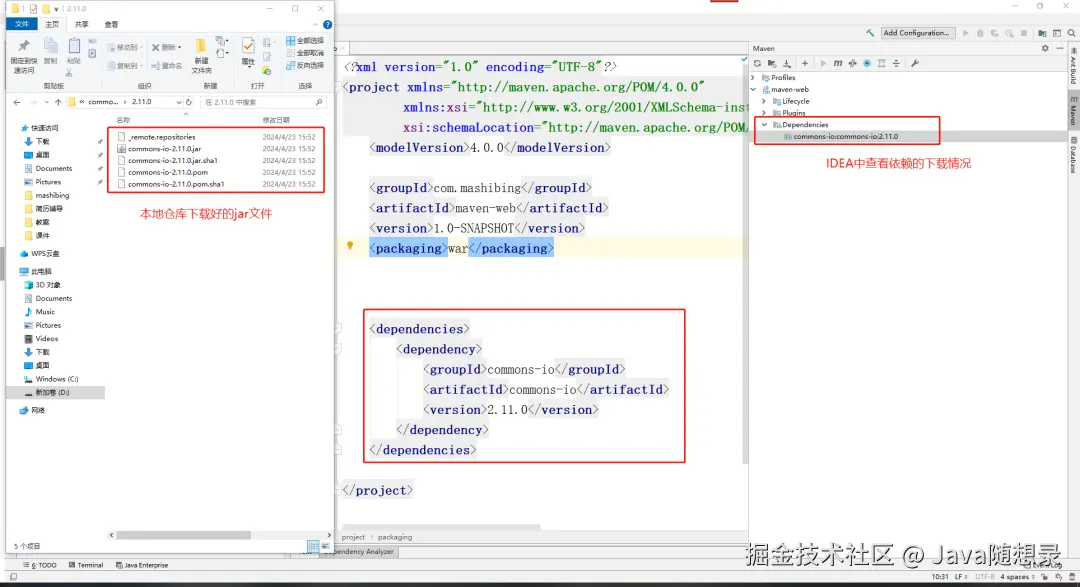Click Explorer up-directory arrow
This screenshot has width=1080, height=587.
(x=58, y=102)
